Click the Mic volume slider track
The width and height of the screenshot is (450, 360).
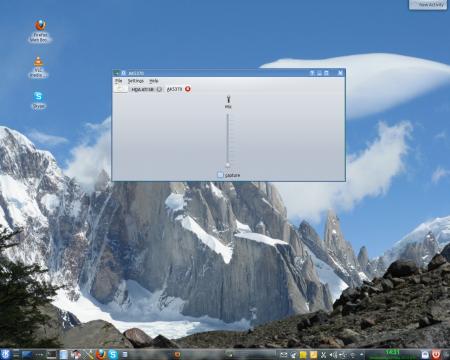(x=228, y=139)
